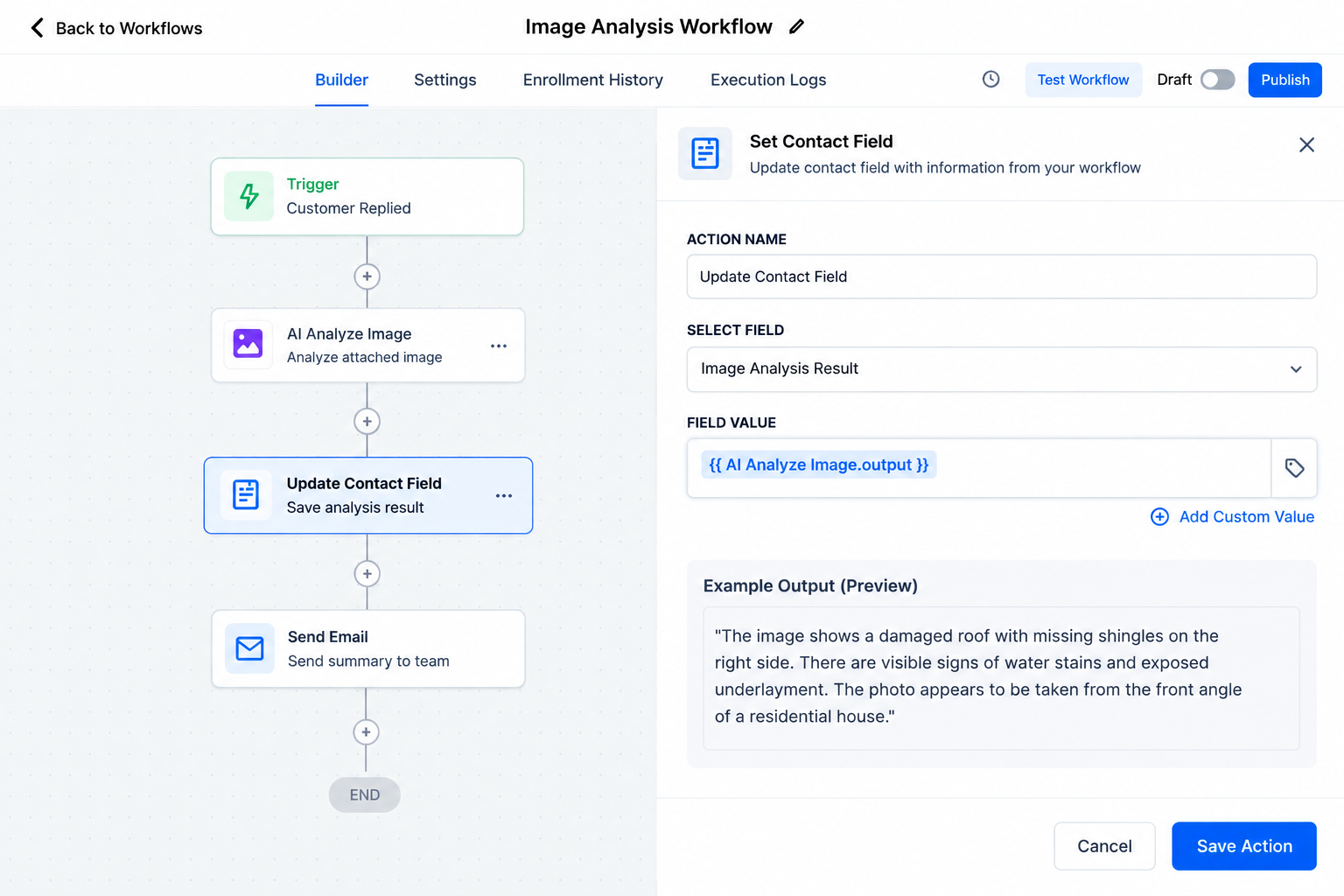Image resolution: width=1344 pixels, height=896 pixels.
Task: Cancel the action edit
Action: [x=1104, y=846]
